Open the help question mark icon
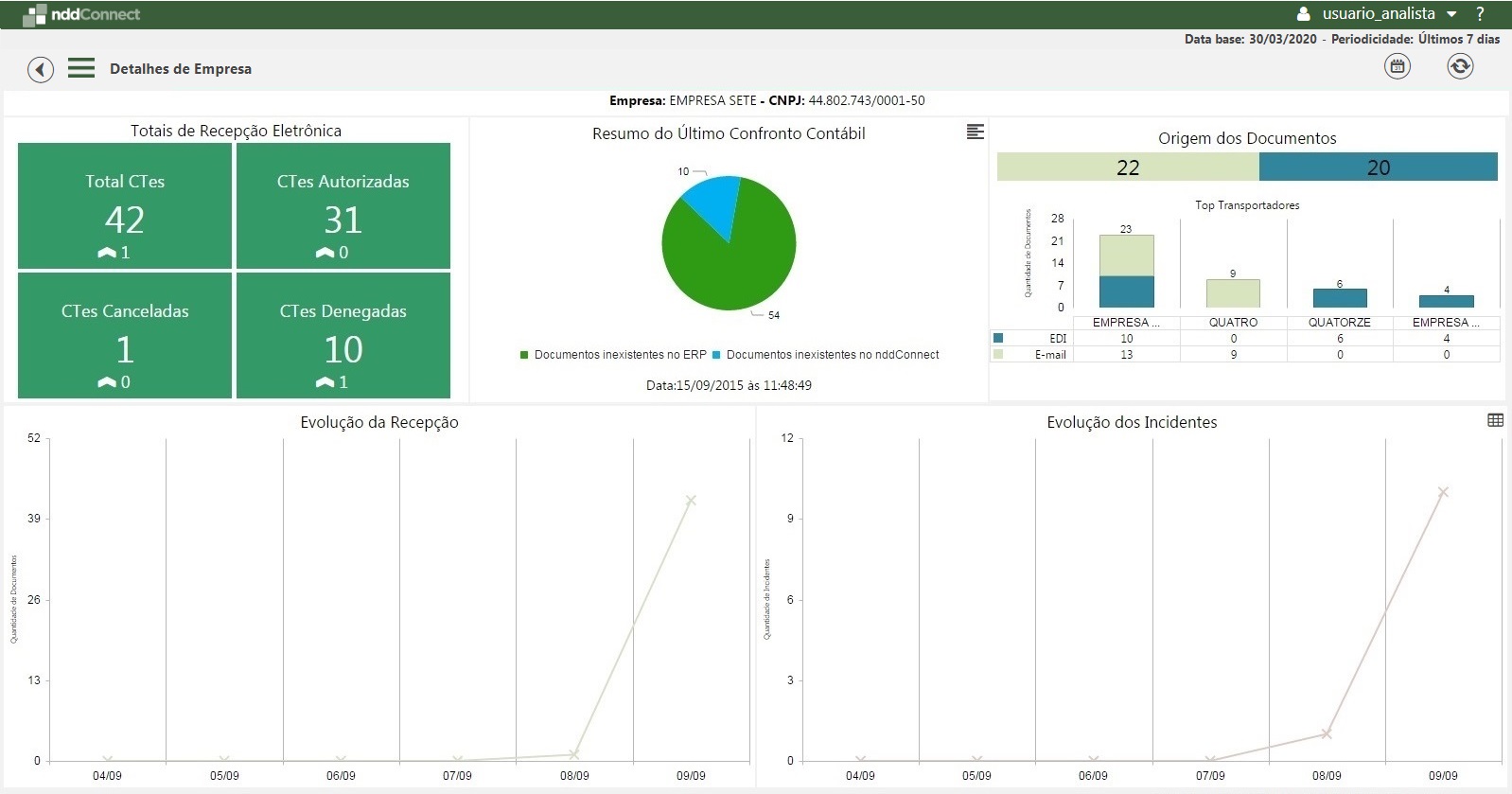 [x=1481, y=14]
